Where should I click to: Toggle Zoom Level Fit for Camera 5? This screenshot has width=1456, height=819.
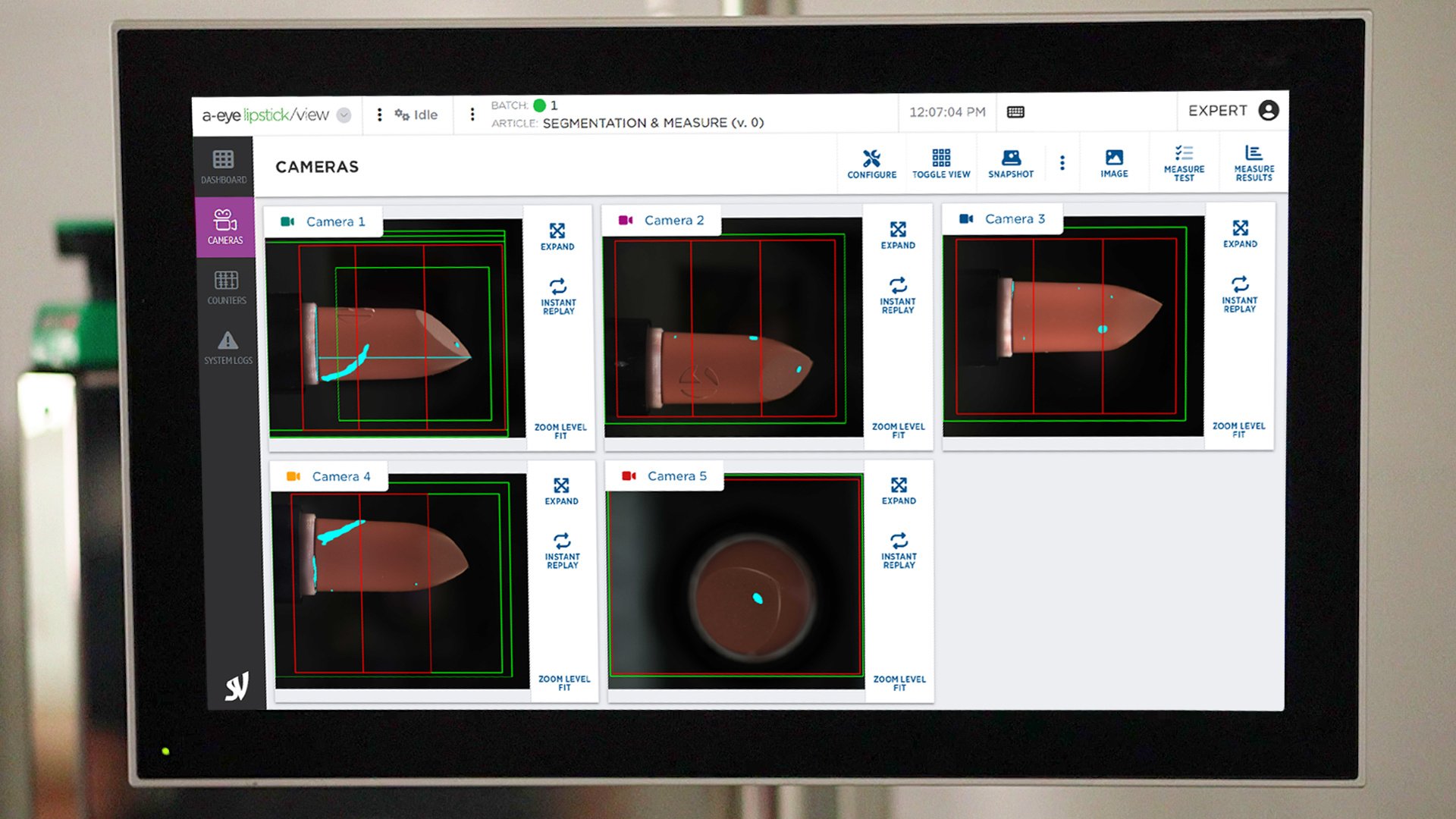(x=899, y=683)
